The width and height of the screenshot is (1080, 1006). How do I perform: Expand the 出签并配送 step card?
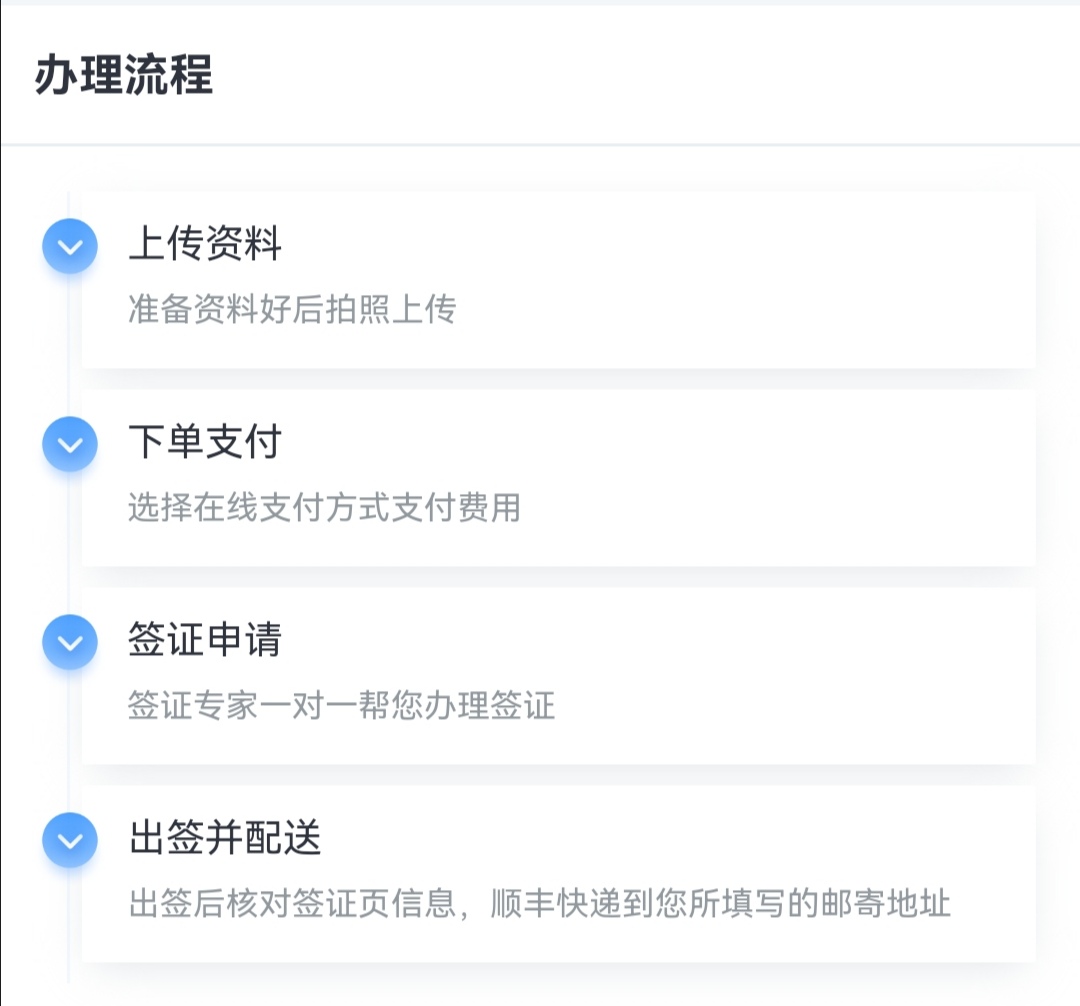coord(559,874)
